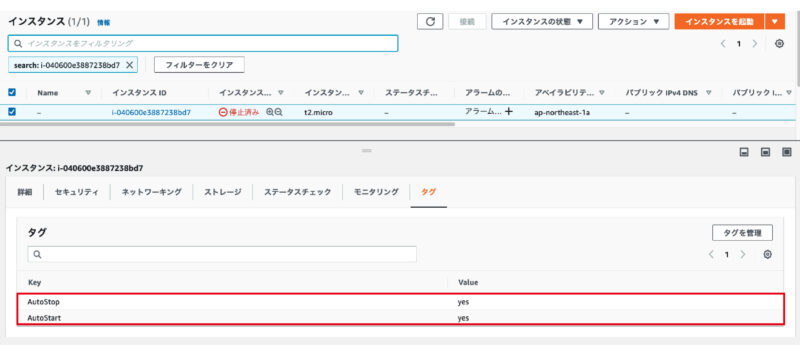Screen dimensions: 800x361
Task: Click the Value column header
Action: point(468,282)
